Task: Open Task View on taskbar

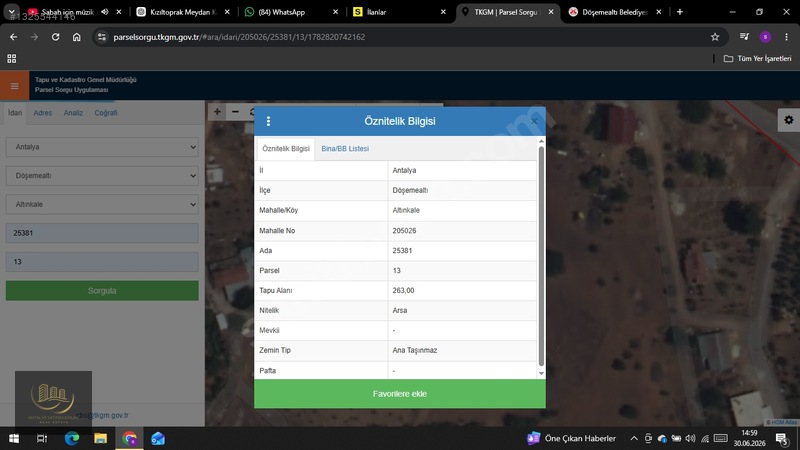Action: [x=42, y=438]
